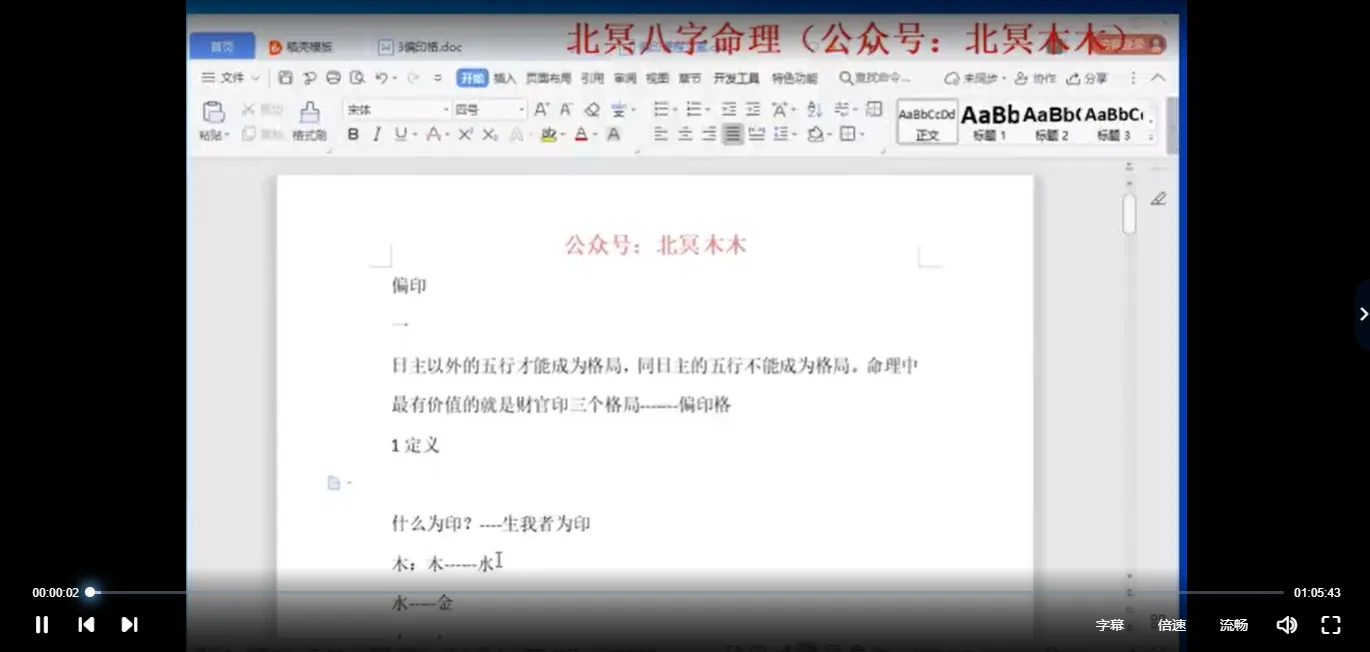Image resolution: width=1370 pixels, height=652 pixels.
Task: Apply the 正文 style
Action: click(x=927, y=121)
